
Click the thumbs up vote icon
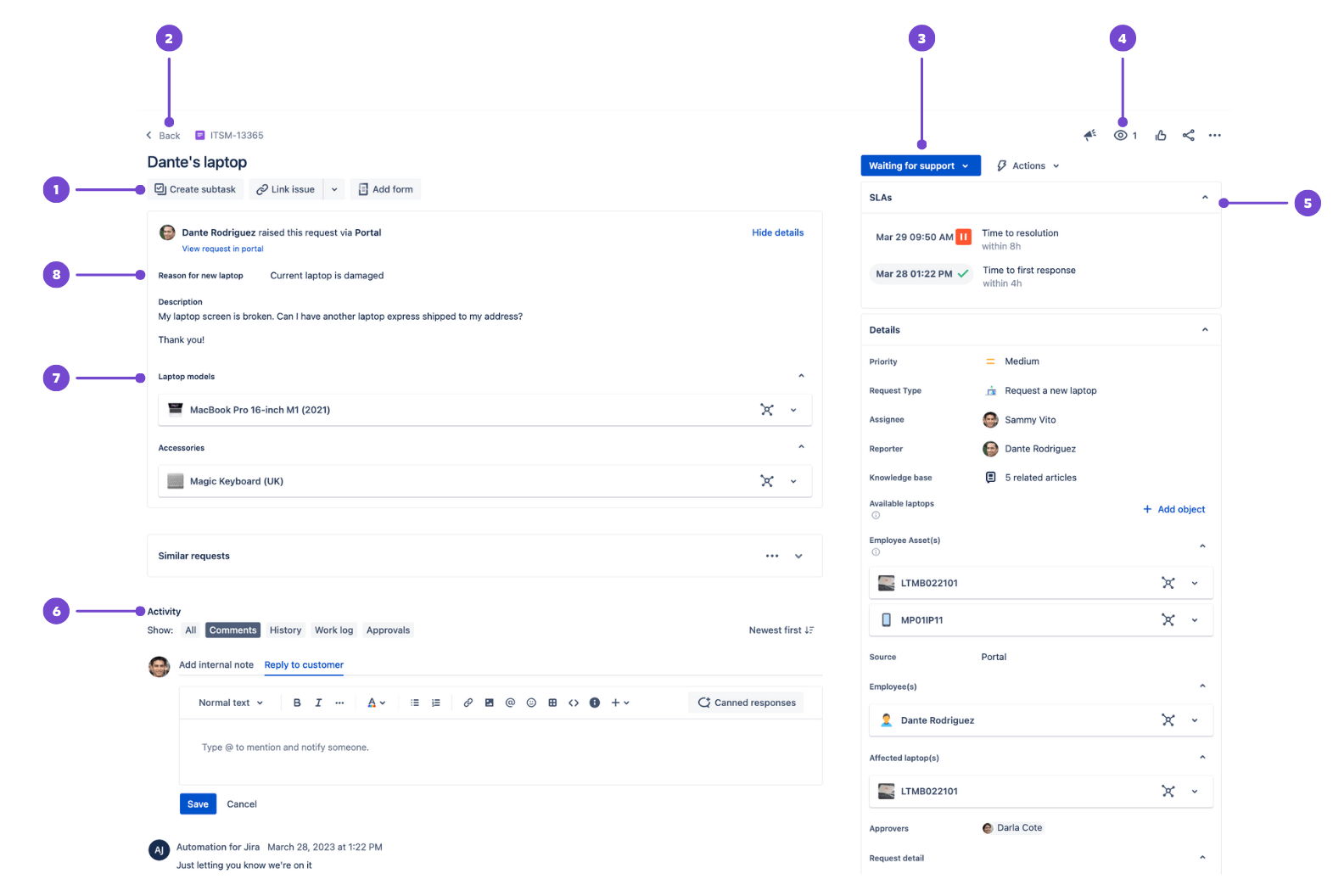click(x=1161, y=136)
